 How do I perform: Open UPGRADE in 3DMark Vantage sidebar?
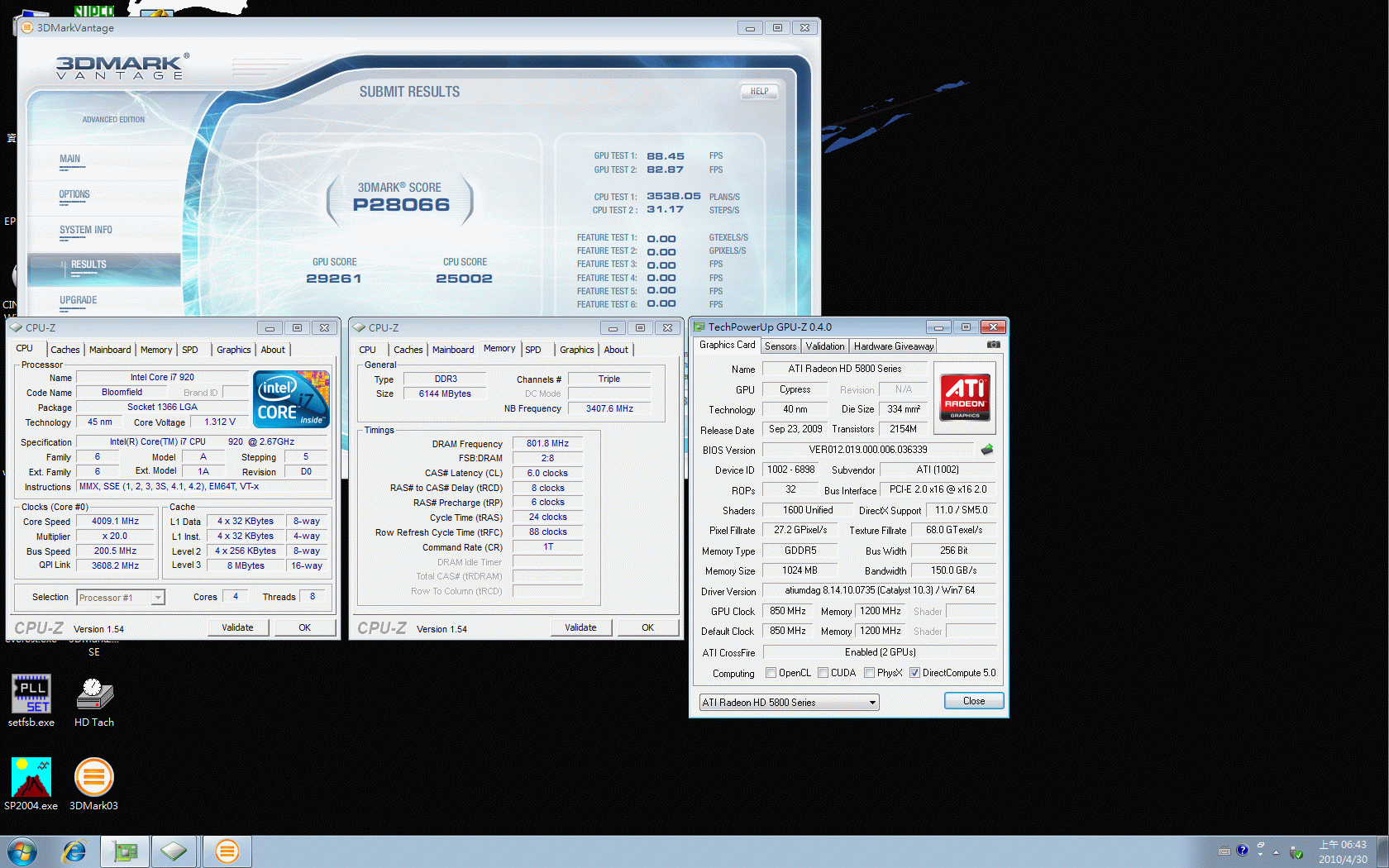coord(79,300)
